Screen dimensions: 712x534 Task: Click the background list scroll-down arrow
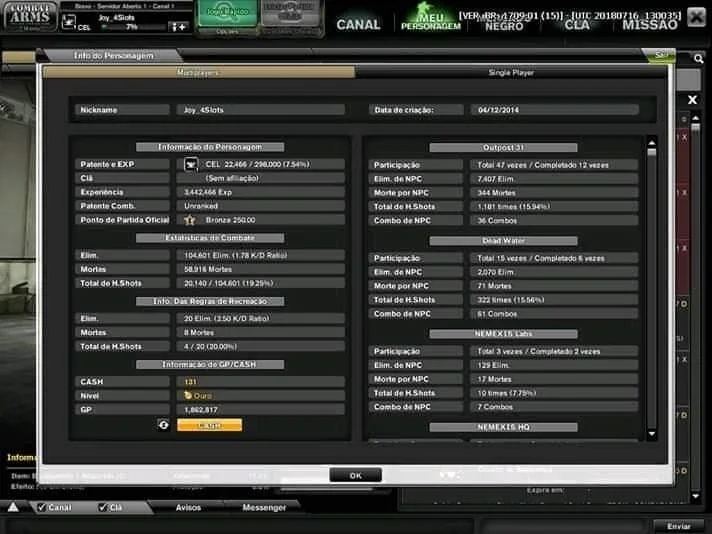(x=696, y=497)
